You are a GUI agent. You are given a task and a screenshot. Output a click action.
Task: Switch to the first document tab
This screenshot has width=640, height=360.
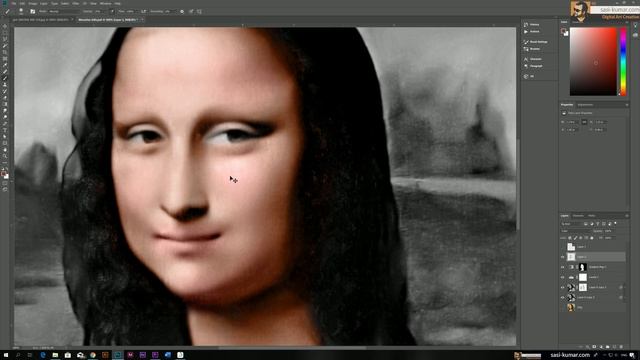[x=41, y=20]
